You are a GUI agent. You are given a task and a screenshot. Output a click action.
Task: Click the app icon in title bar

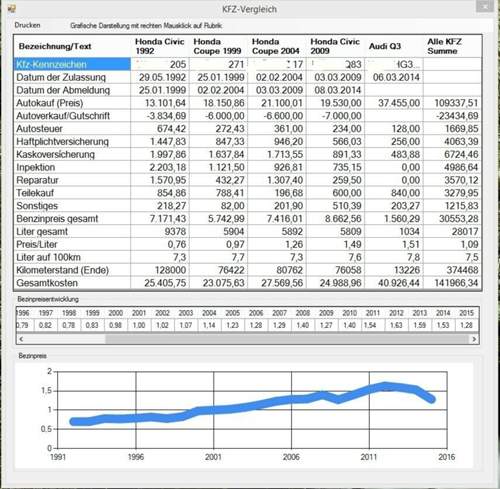pyautogui.click(x=11, y=9)
